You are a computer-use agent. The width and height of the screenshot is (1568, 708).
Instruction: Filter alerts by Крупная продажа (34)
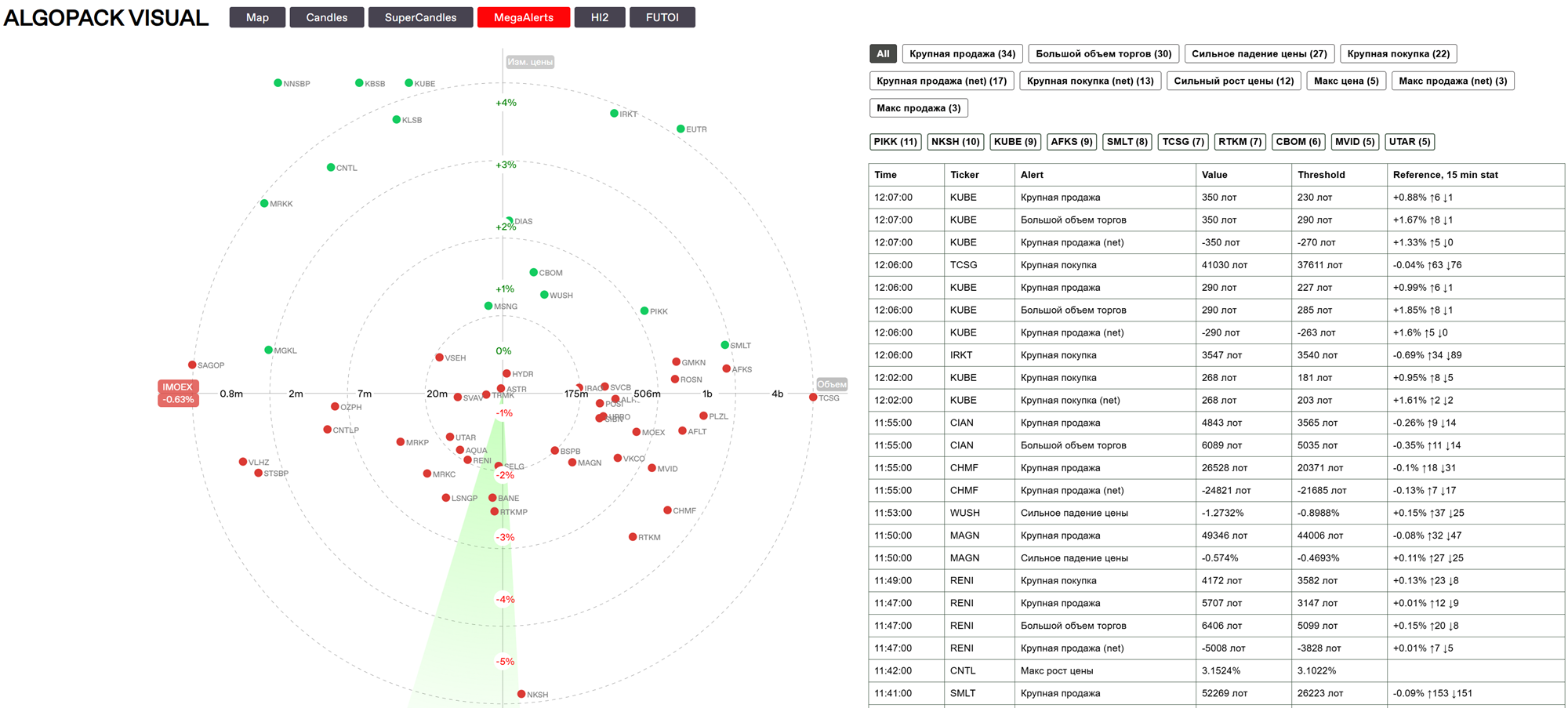pyautogui.click(x=962, y=53)
